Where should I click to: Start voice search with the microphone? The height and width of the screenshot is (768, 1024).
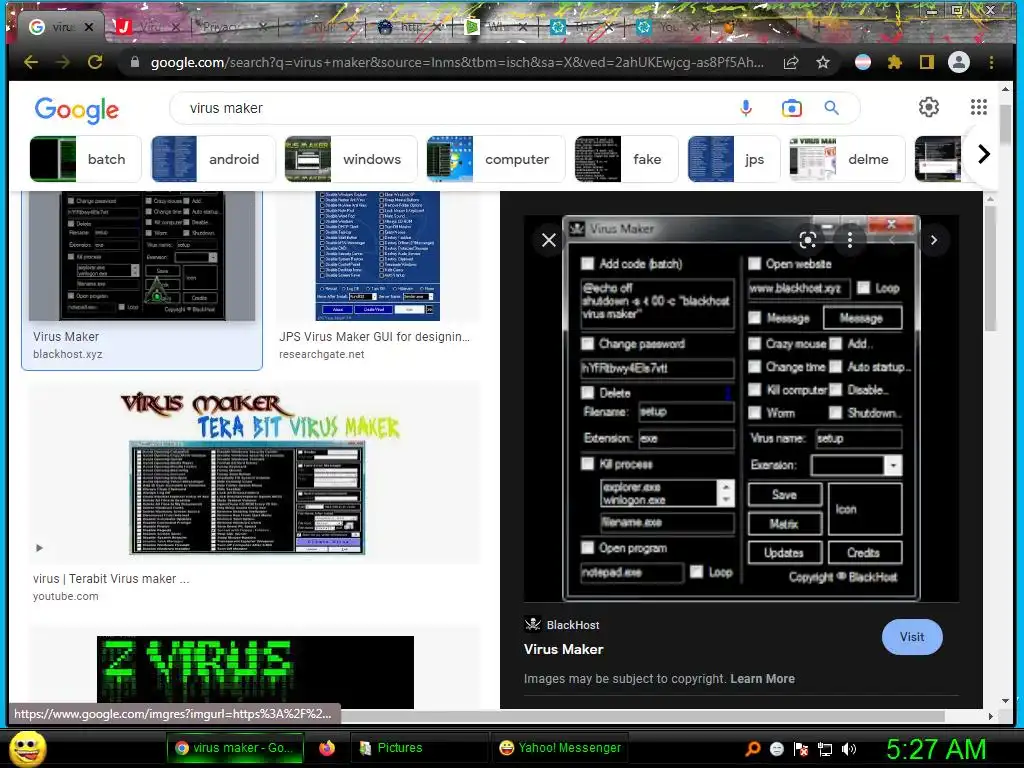tap(746, 108)
